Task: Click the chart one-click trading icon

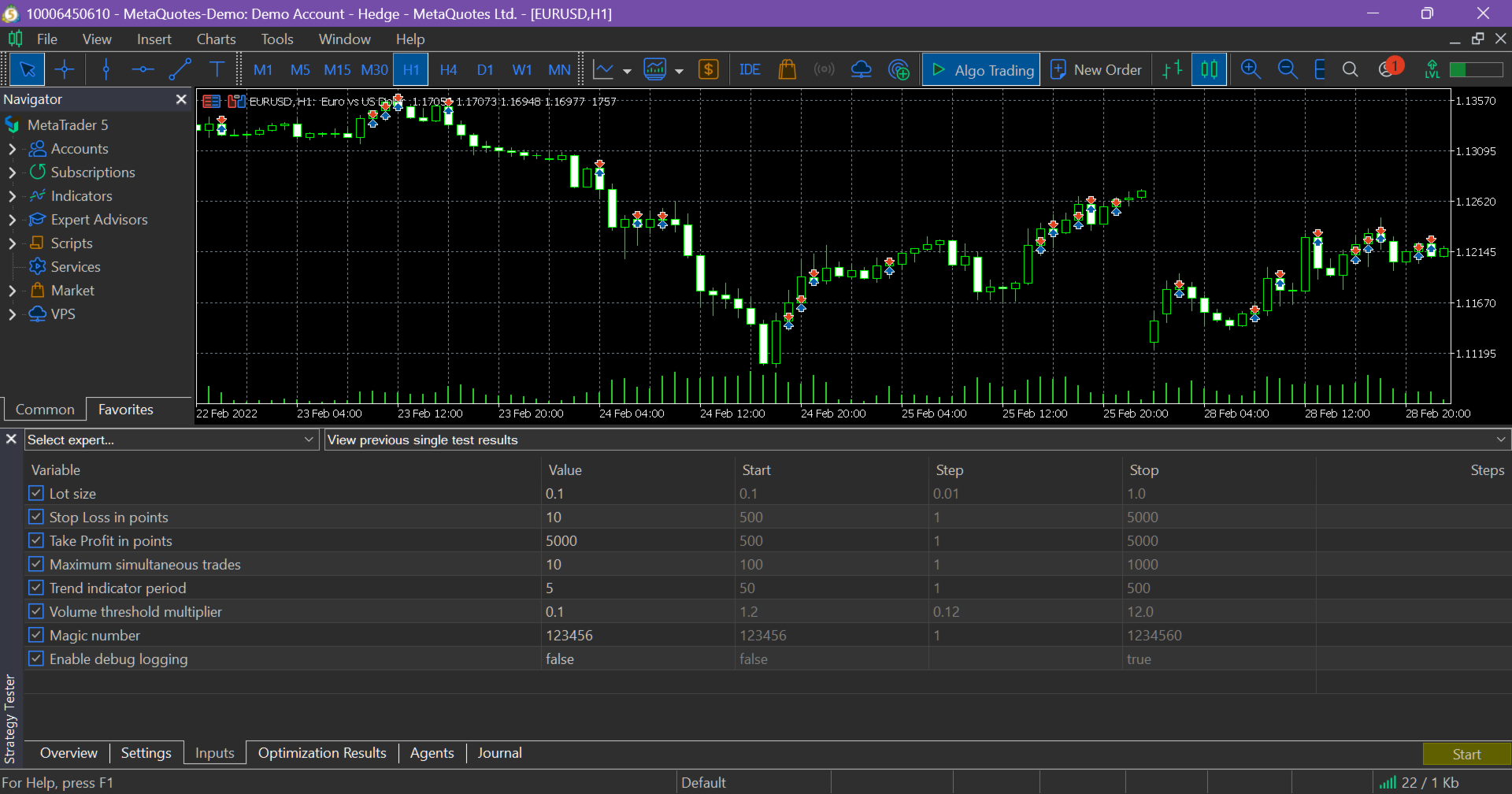Action: (236, 102)
